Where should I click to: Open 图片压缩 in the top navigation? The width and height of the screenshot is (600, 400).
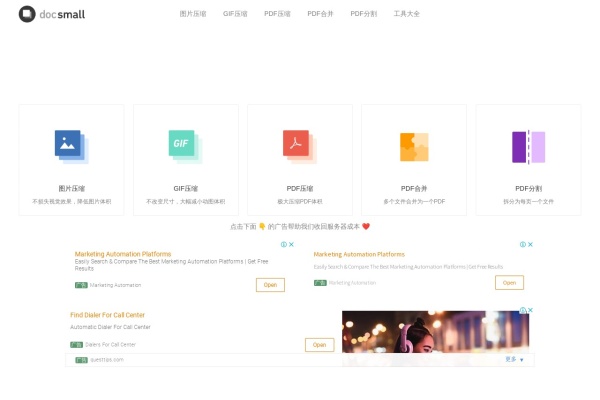coord(191,14)
